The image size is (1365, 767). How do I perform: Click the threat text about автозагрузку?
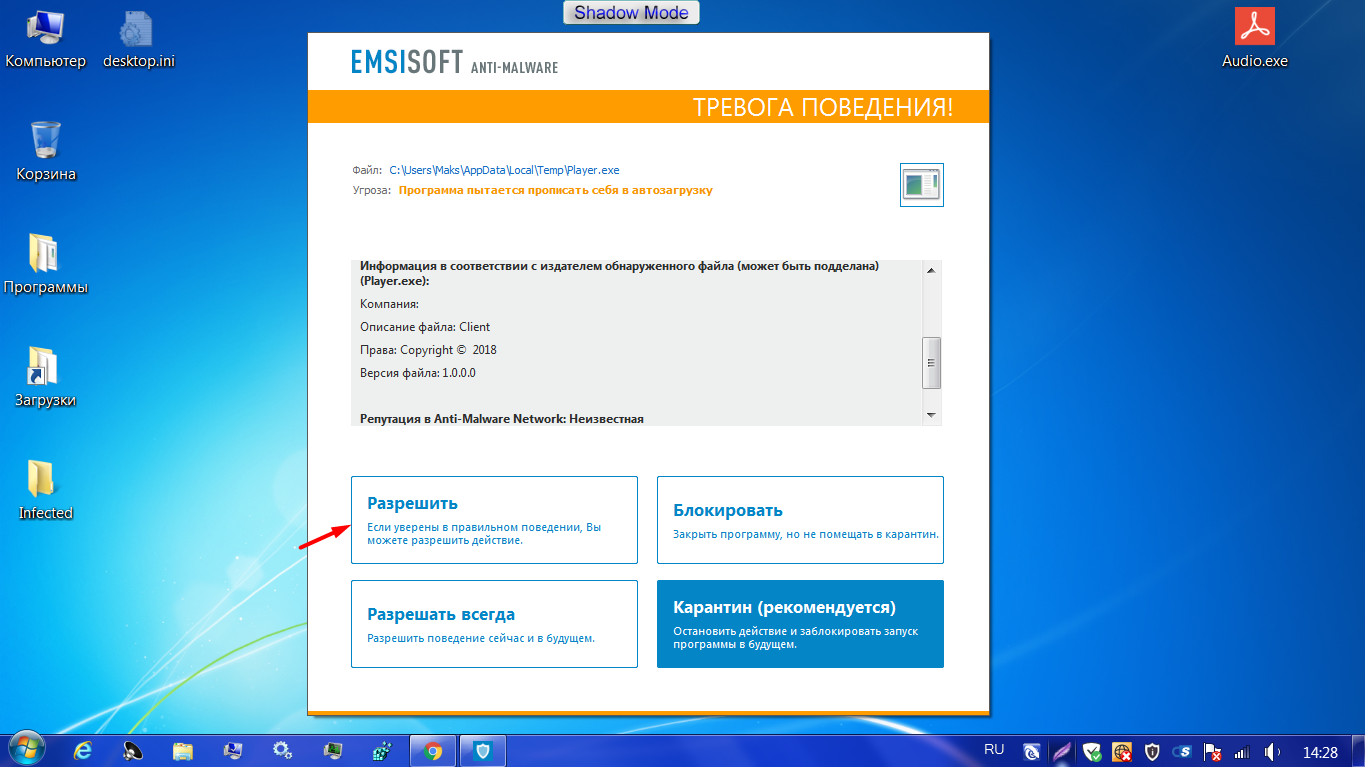(x=556, y=190)
